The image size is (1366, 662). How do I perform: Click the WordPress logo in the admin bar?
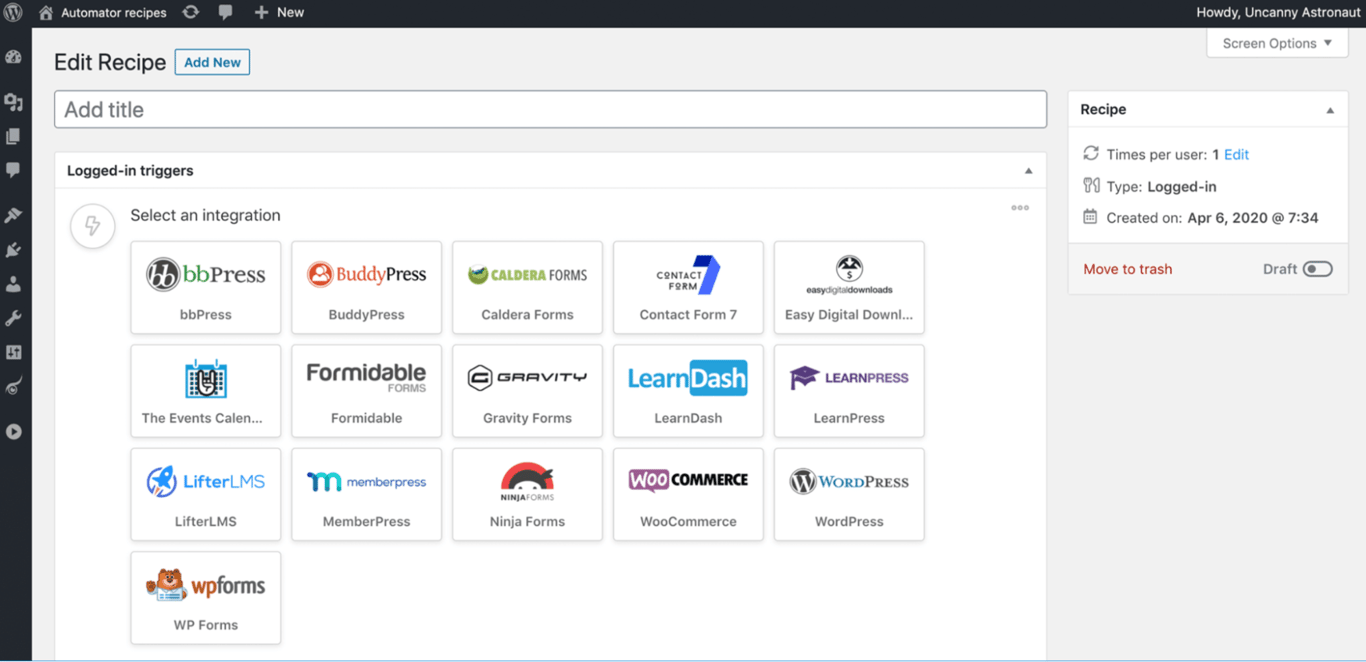(x=14, y=12)
